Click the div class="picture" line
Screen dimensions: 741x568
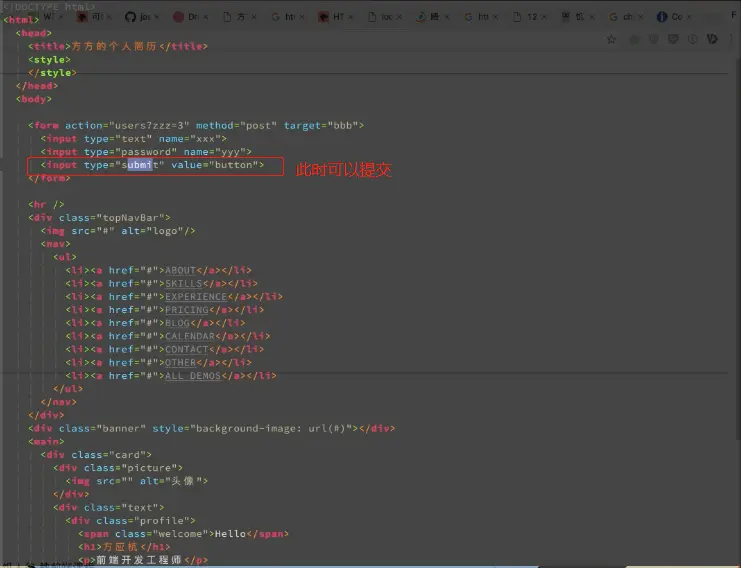tap(118, 468)
